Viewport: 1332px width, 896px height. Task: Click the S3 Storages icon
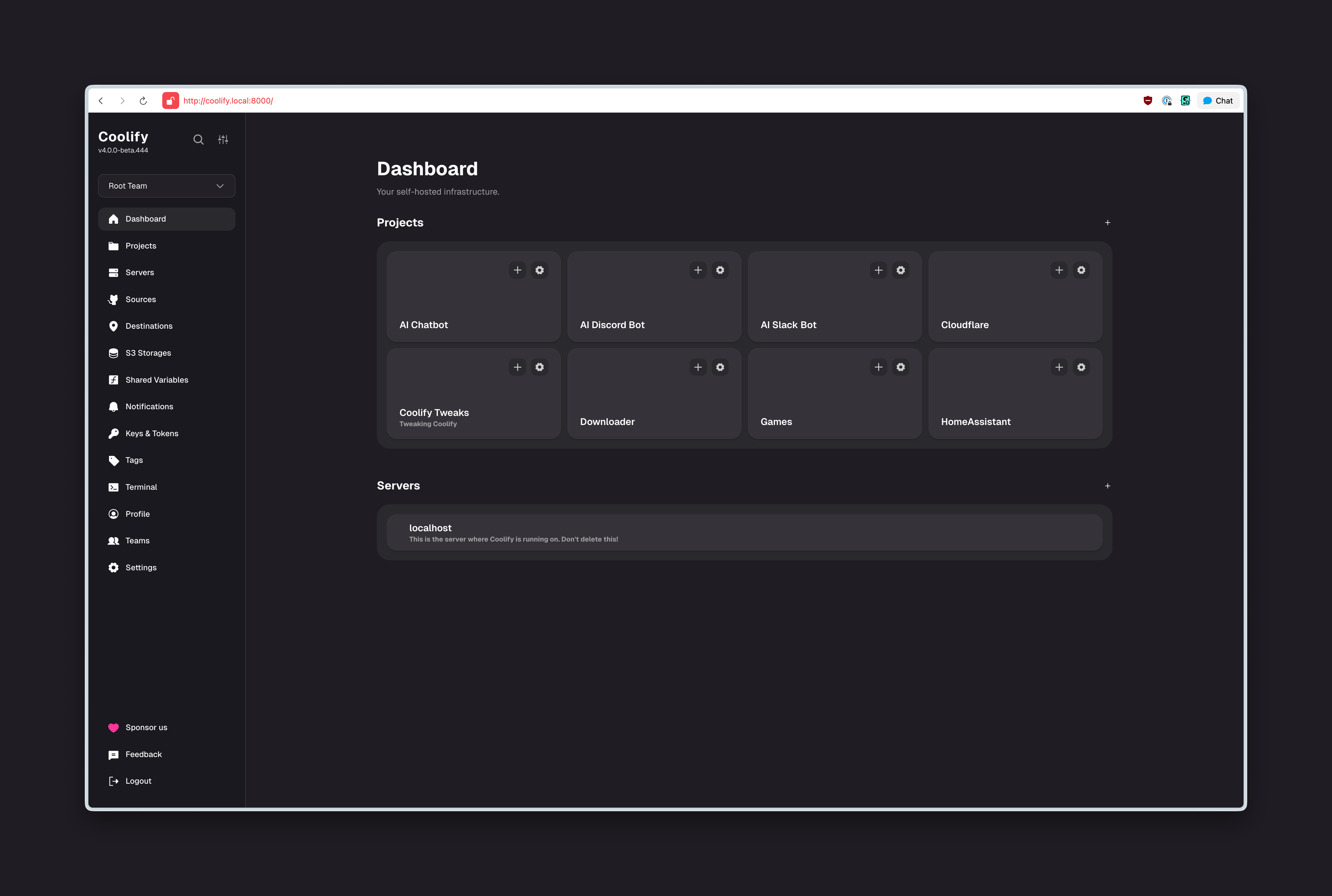114,353
